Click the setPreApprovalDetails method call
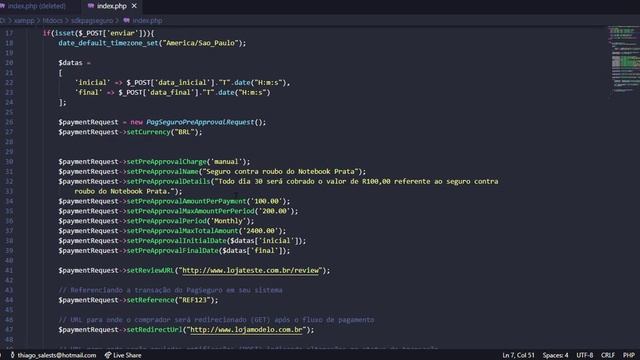This screenshot has height=360, width=640. 169,181
